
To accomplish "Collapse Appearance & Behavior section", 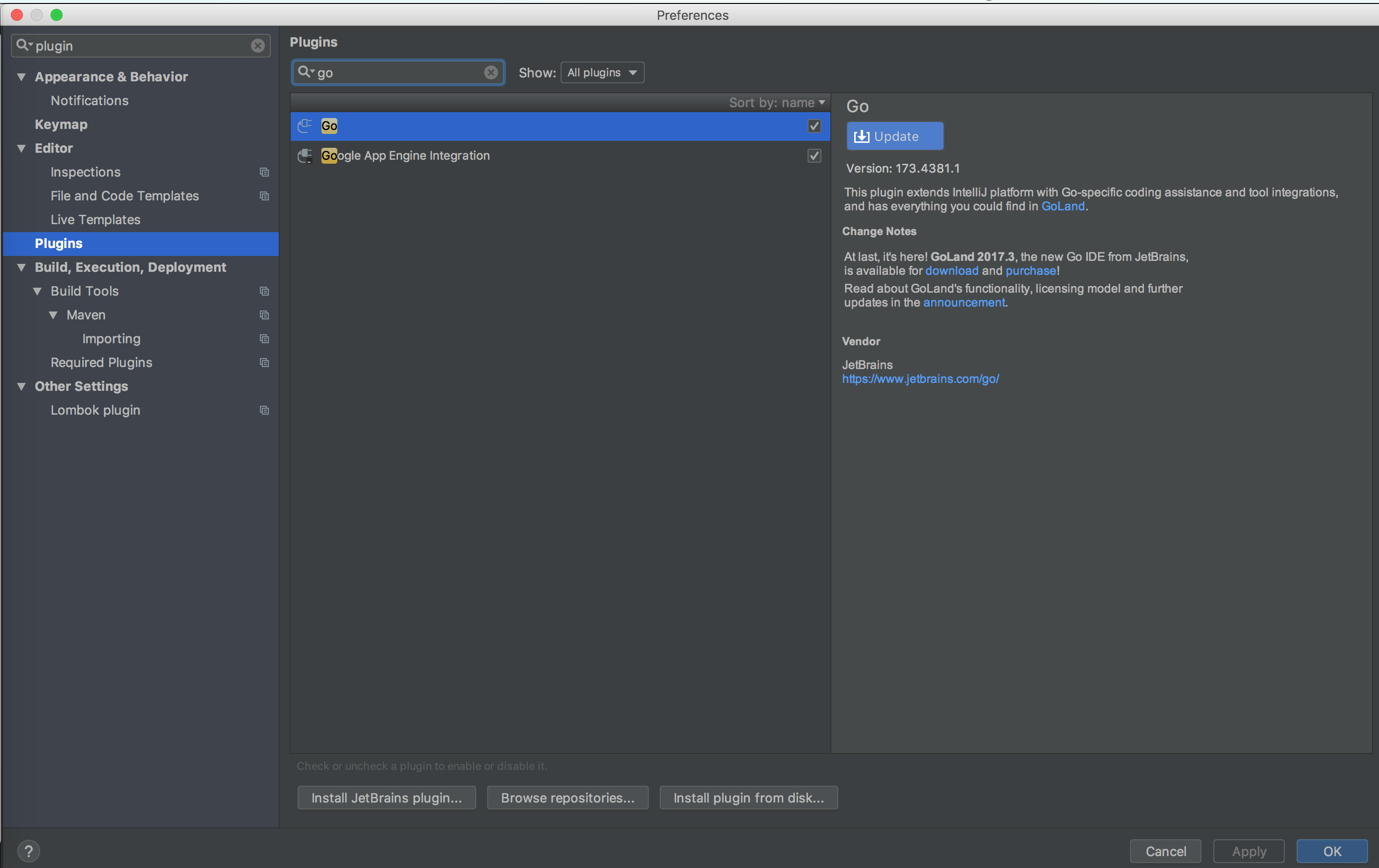I will click(21, 77).
